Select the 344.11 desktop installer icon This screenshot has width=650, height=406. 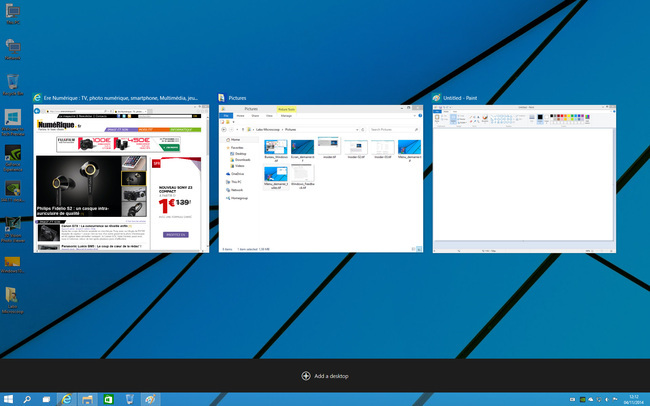coord(13,191)
